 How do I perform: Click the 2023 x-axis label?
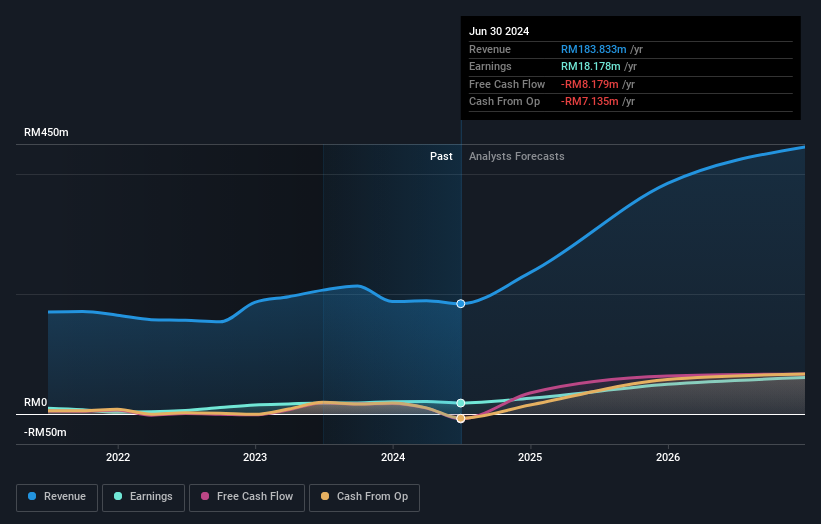[x=255, y=457]
